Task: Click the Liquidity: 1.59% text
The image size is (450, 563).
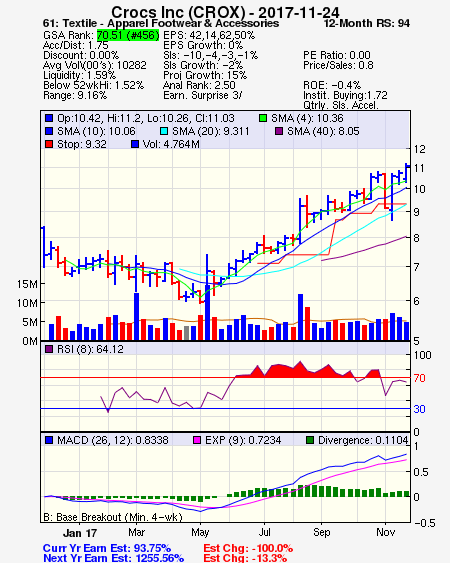Action: pyautogui.click(x=79, y=75)
